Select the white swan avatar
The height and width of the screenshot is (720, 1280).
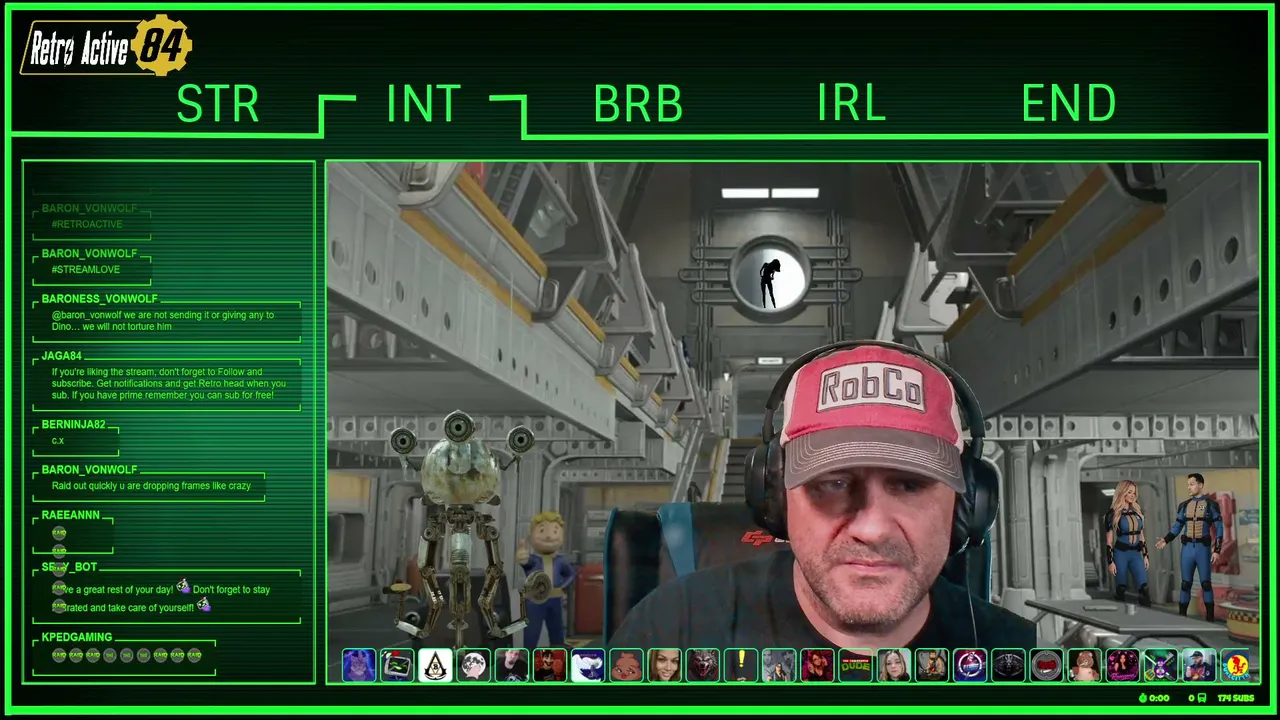click(x=588, y=665)
